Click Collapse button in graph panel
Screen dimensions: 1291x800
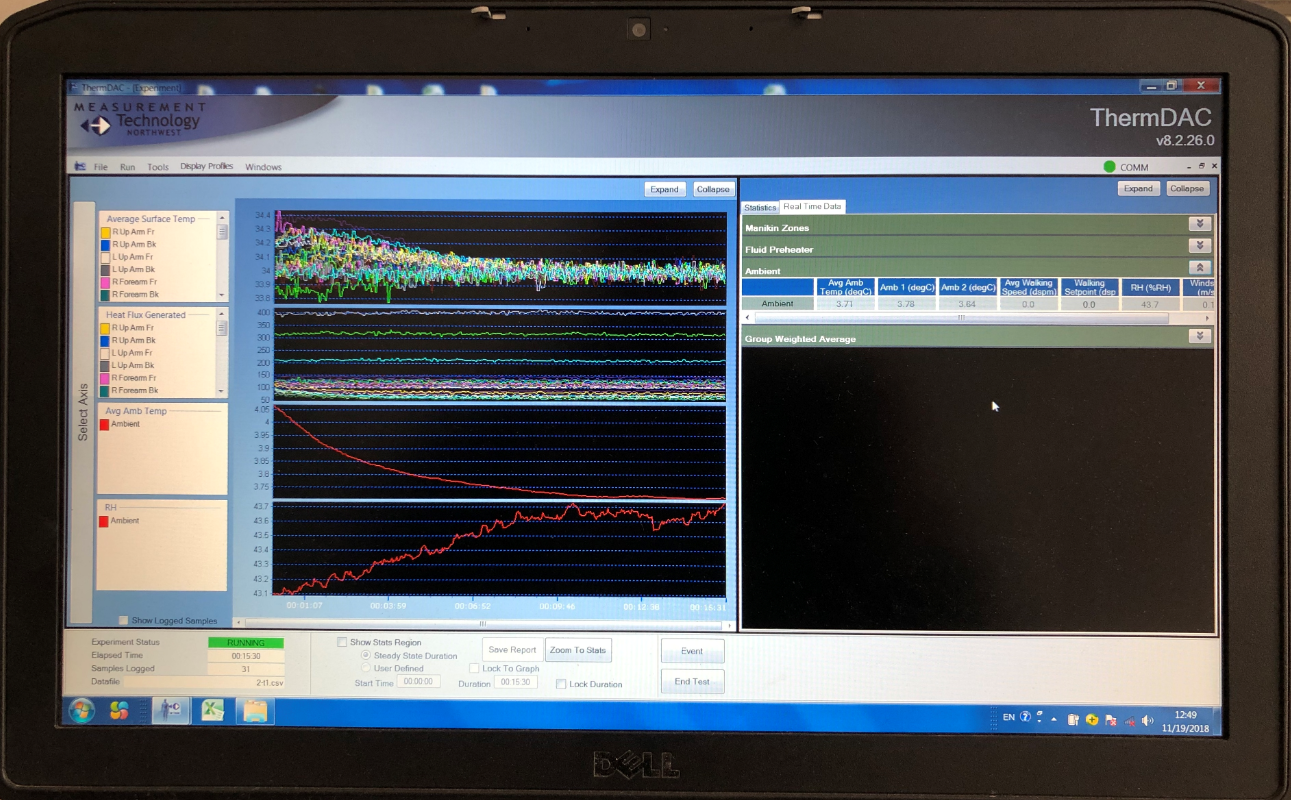pyautogui.click(x=713, y=189)
